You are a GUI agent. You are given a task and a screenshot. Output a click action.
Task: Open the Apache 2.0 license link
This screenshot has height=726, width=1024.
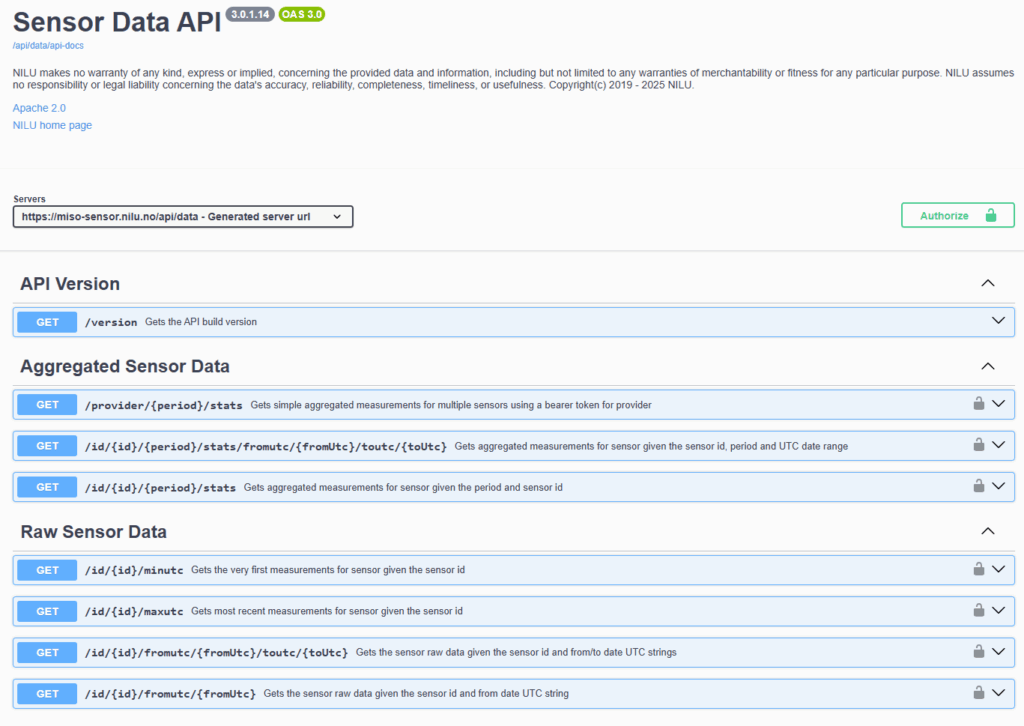(39, 107)
